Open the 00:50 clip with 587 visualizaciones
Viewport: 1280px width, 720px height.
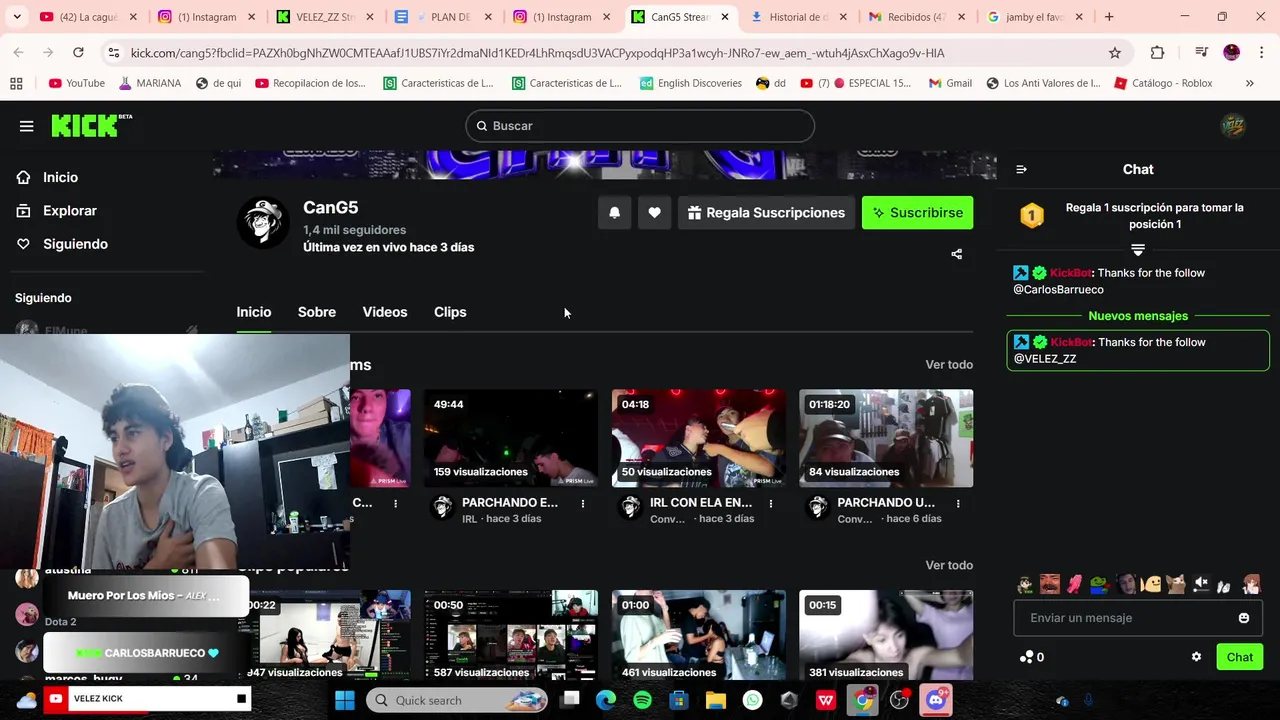click(x=511, y=635)
